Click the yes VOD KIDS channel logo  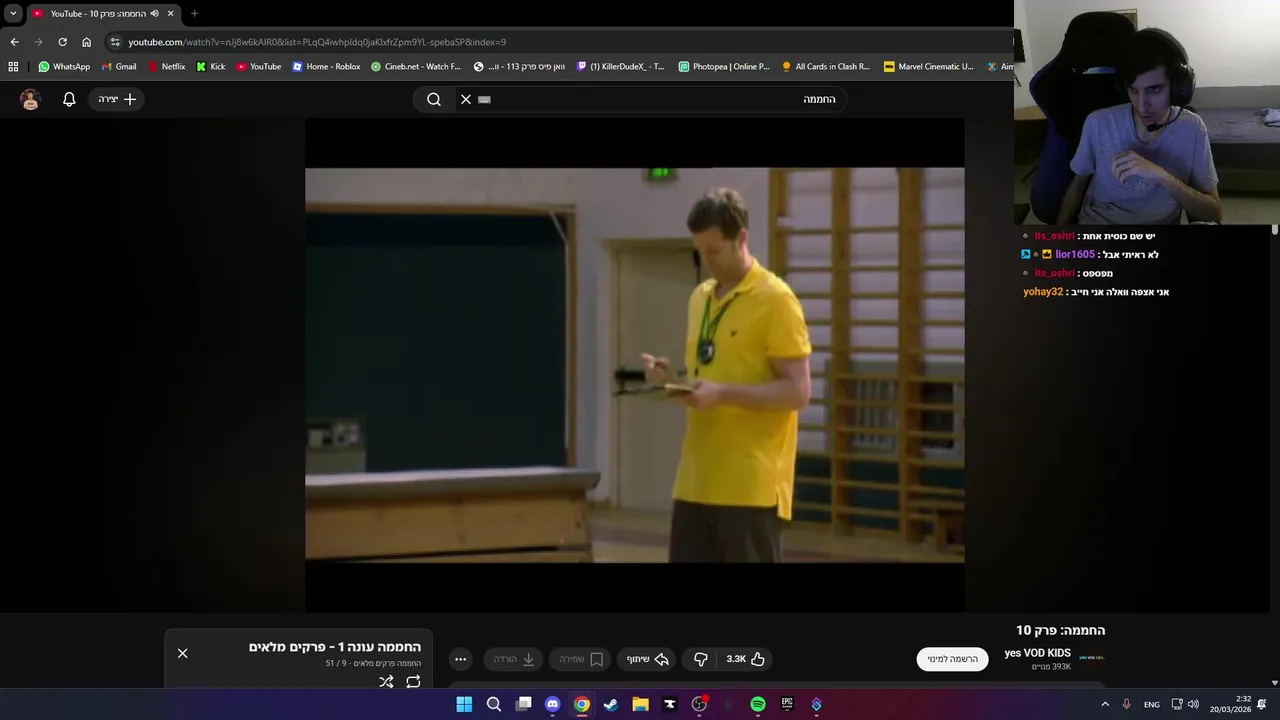click(x=1092, y=658)
